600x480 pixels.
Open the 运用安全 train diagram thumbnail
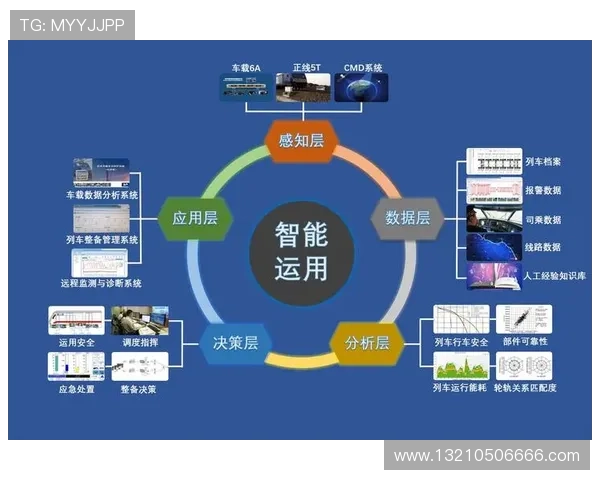pyautogui.click(x=76, y=320)
